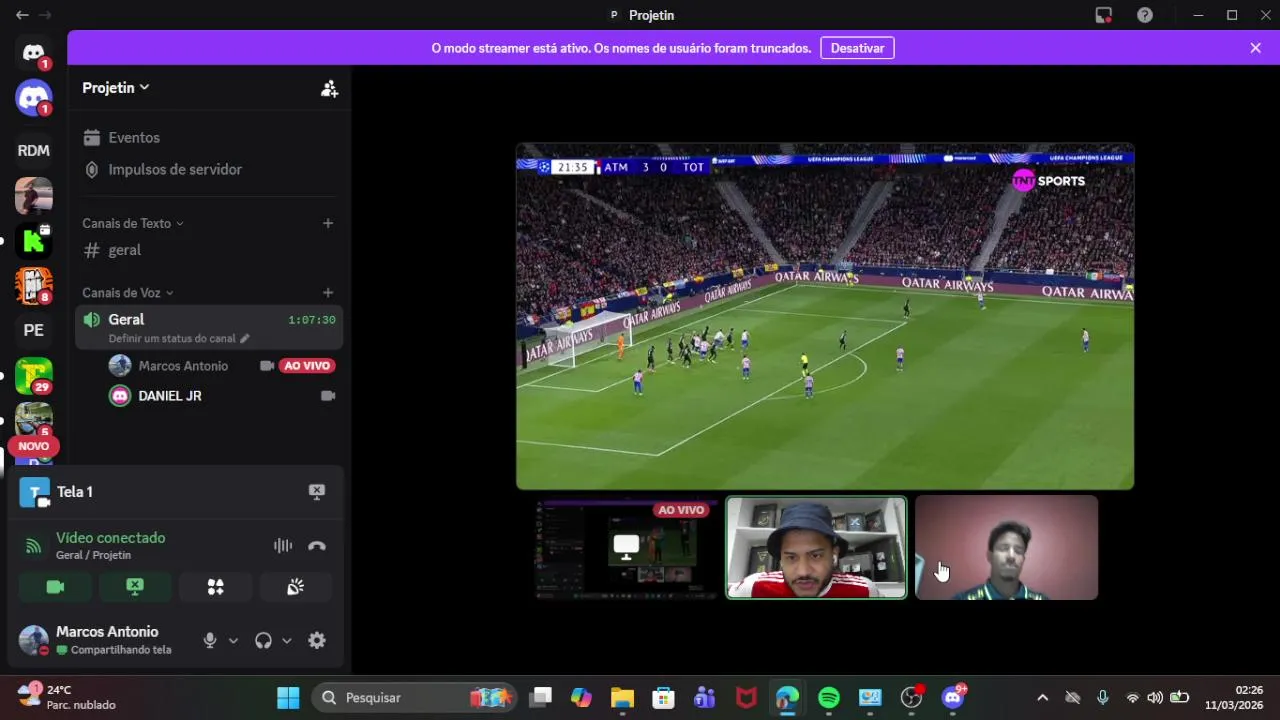Viewport: 1280px width, 720px height.
Task: Click the main football stream video
Action: (x=825, y=317)
